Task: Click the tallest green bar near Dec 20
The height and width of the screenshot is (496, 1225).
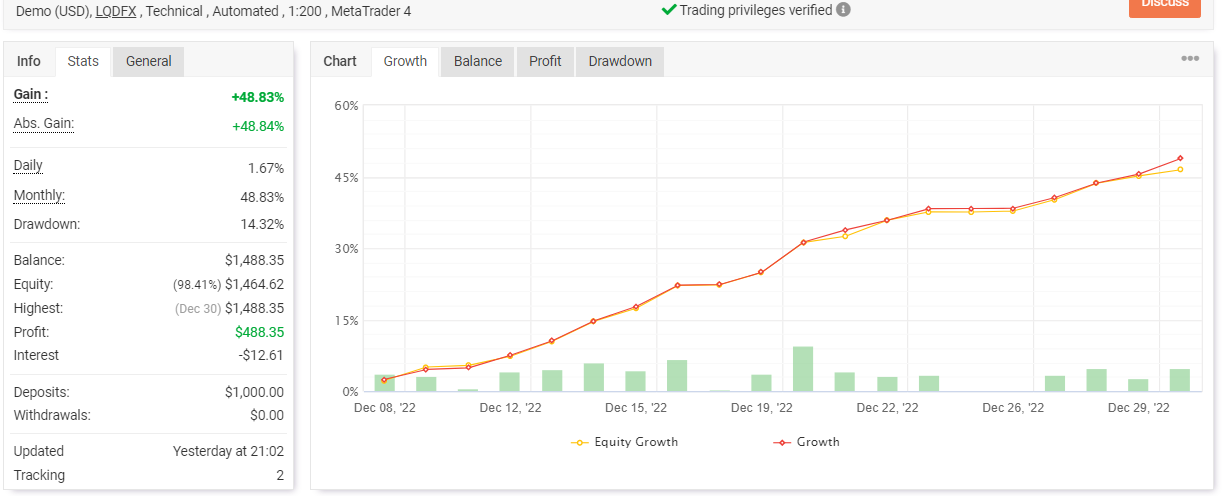Action: (x=803, y=369)
